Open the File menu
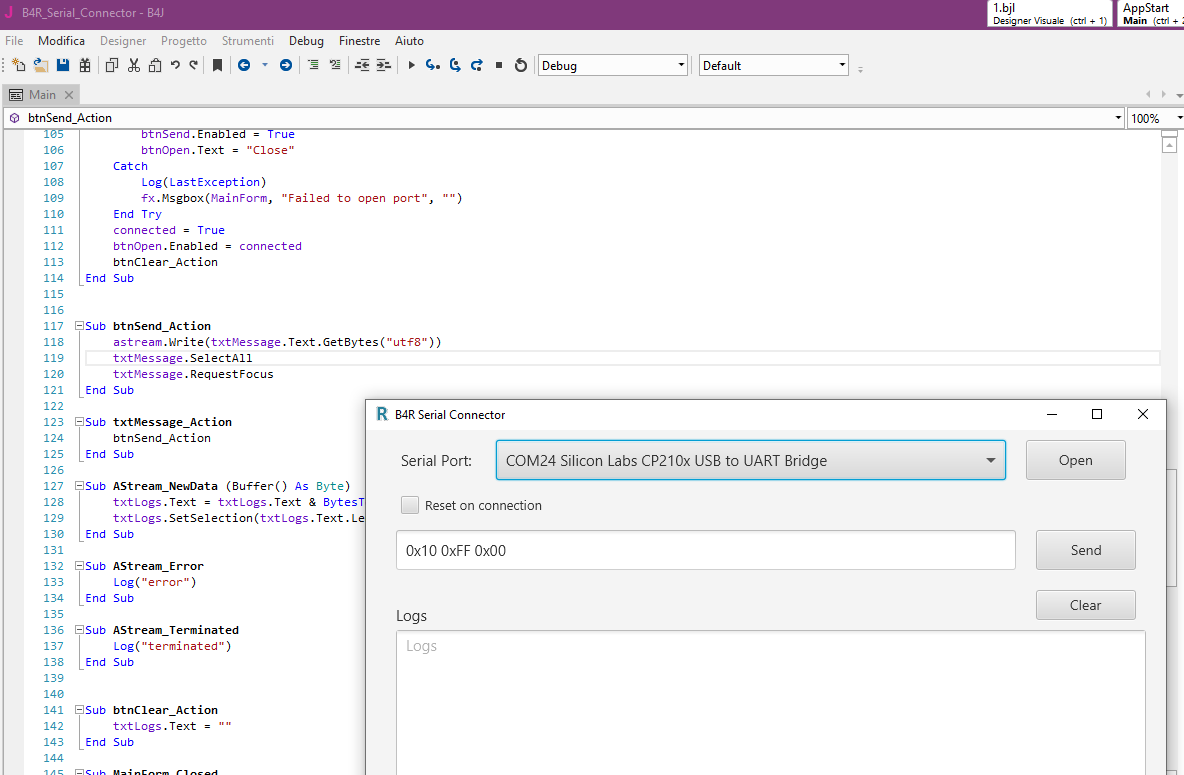The width and height of the screenshot is (1184, 775). [14, 41]
